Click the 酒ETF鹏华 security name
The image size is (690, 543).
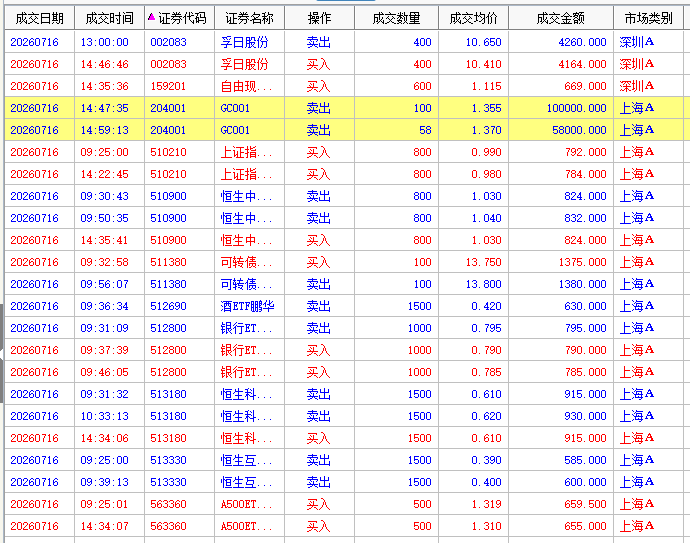click(247, 306)
